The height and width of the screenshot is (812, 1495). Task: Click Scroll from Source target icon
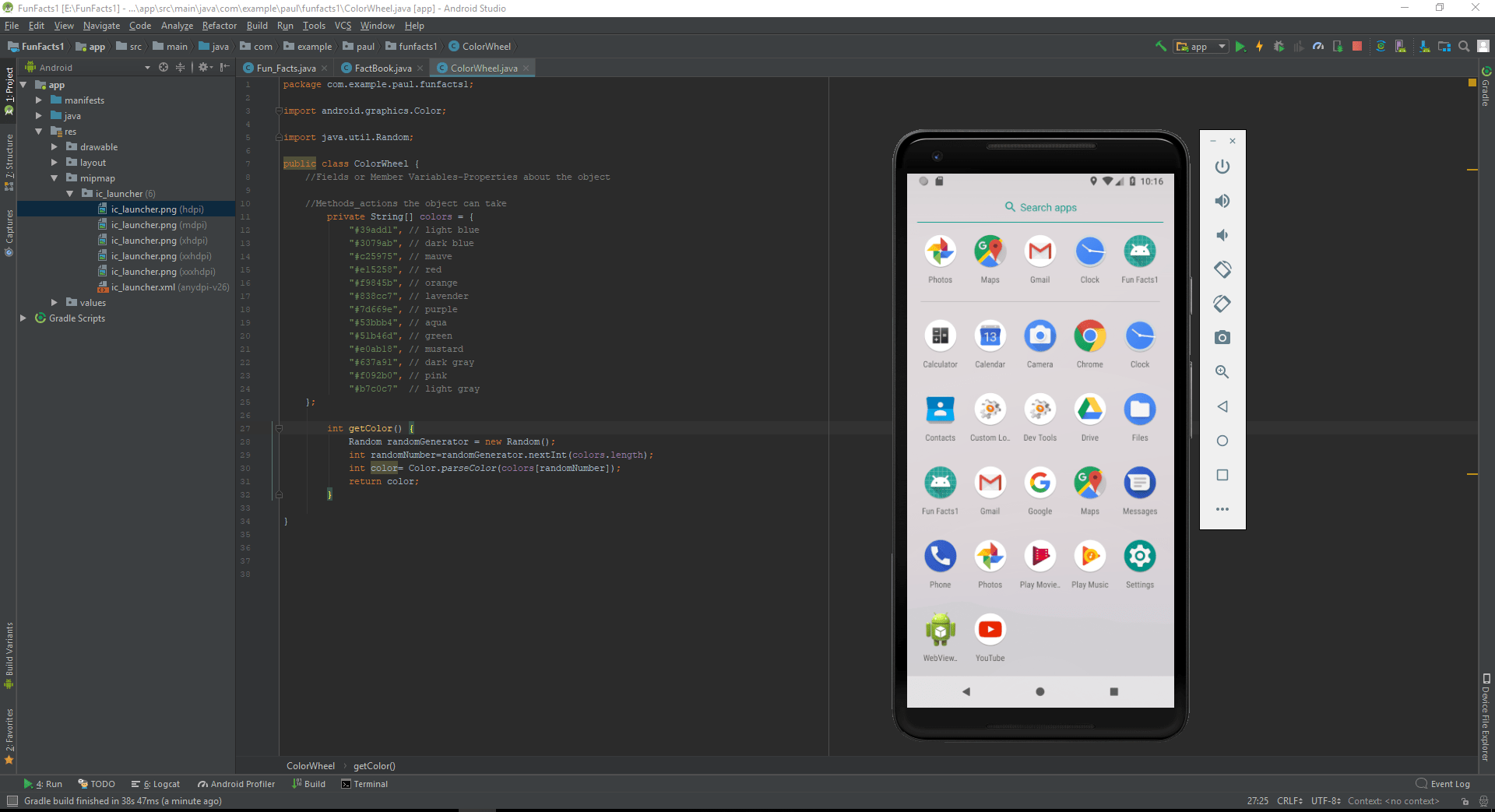point(164,68)
